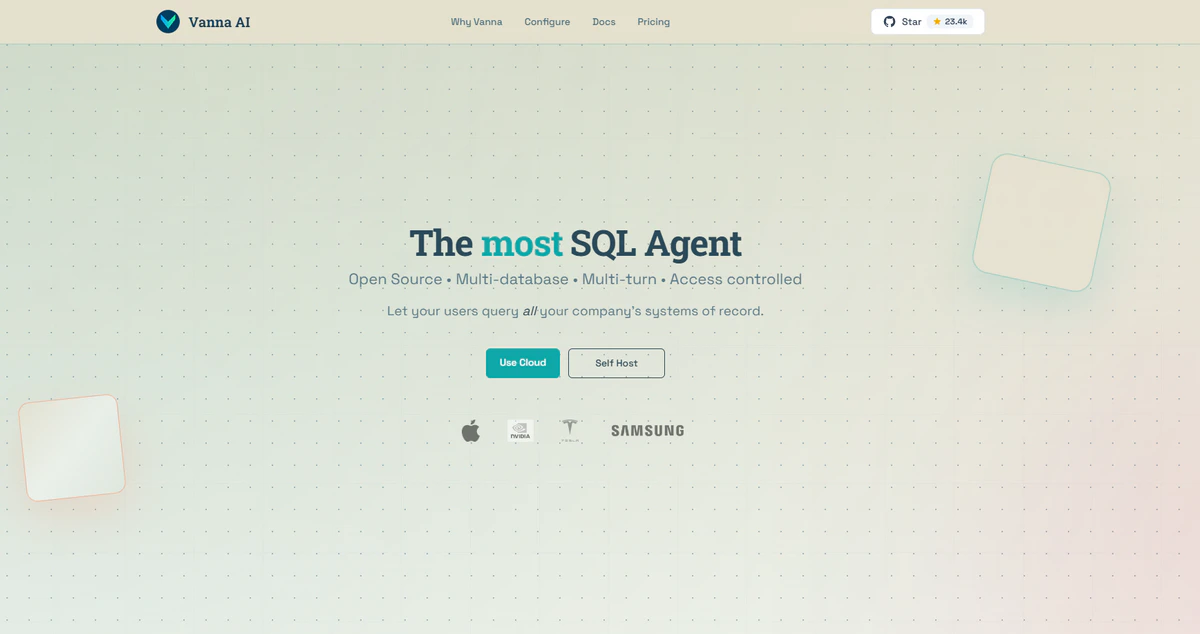Click the Vanna AI brand name text
The image size is (1200, 634).
[x=219, y=21]
